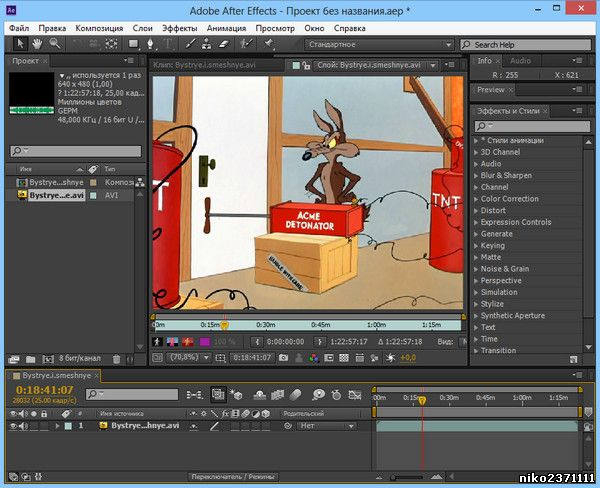The image size is (600, 488).
Task: Click the Переключатели / Режимы button
Action: 233,477
